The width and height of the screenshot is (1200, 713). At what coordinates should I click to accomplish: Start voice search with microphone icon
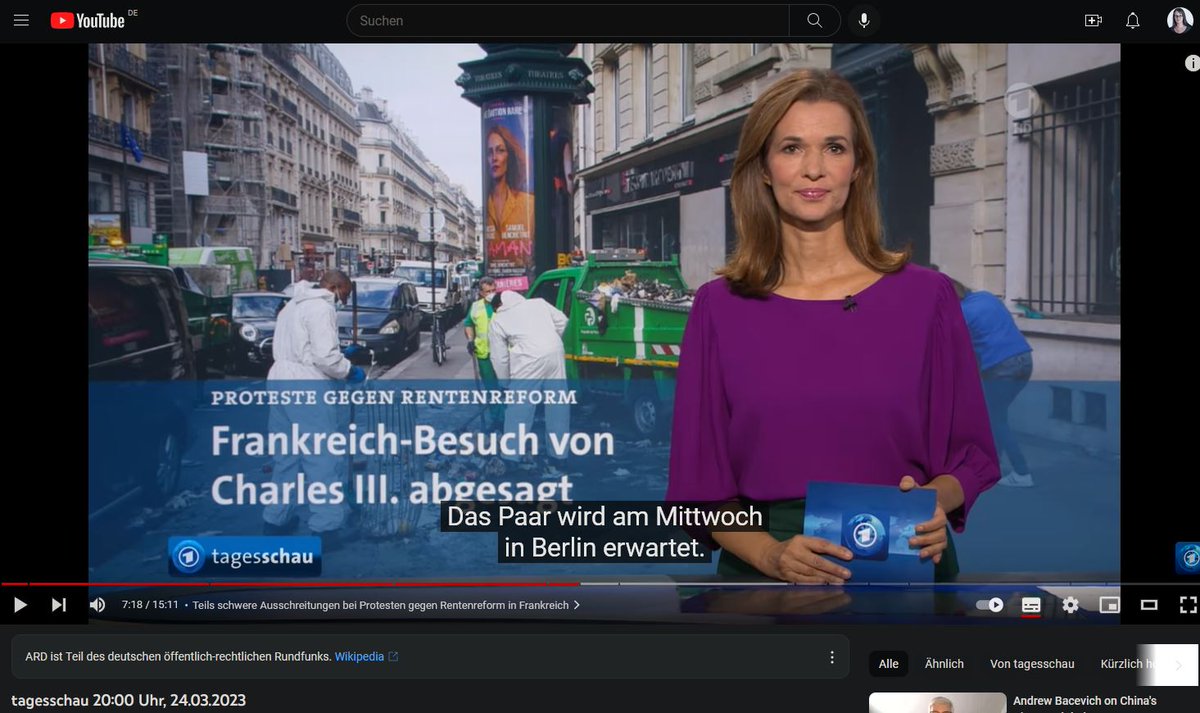click(863, 20)
